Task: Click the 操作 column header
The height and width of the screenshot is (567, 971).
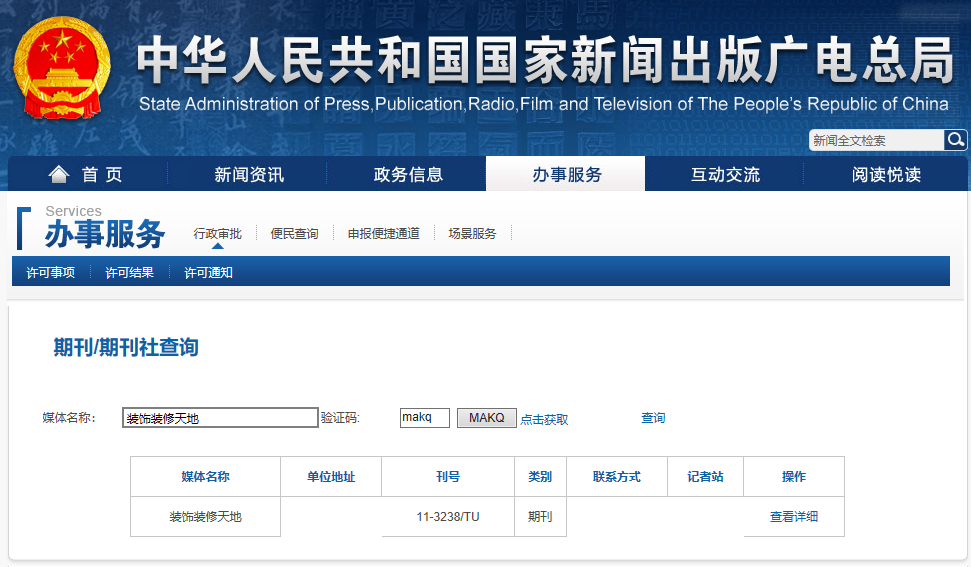Action: click(x=794, y=477)
